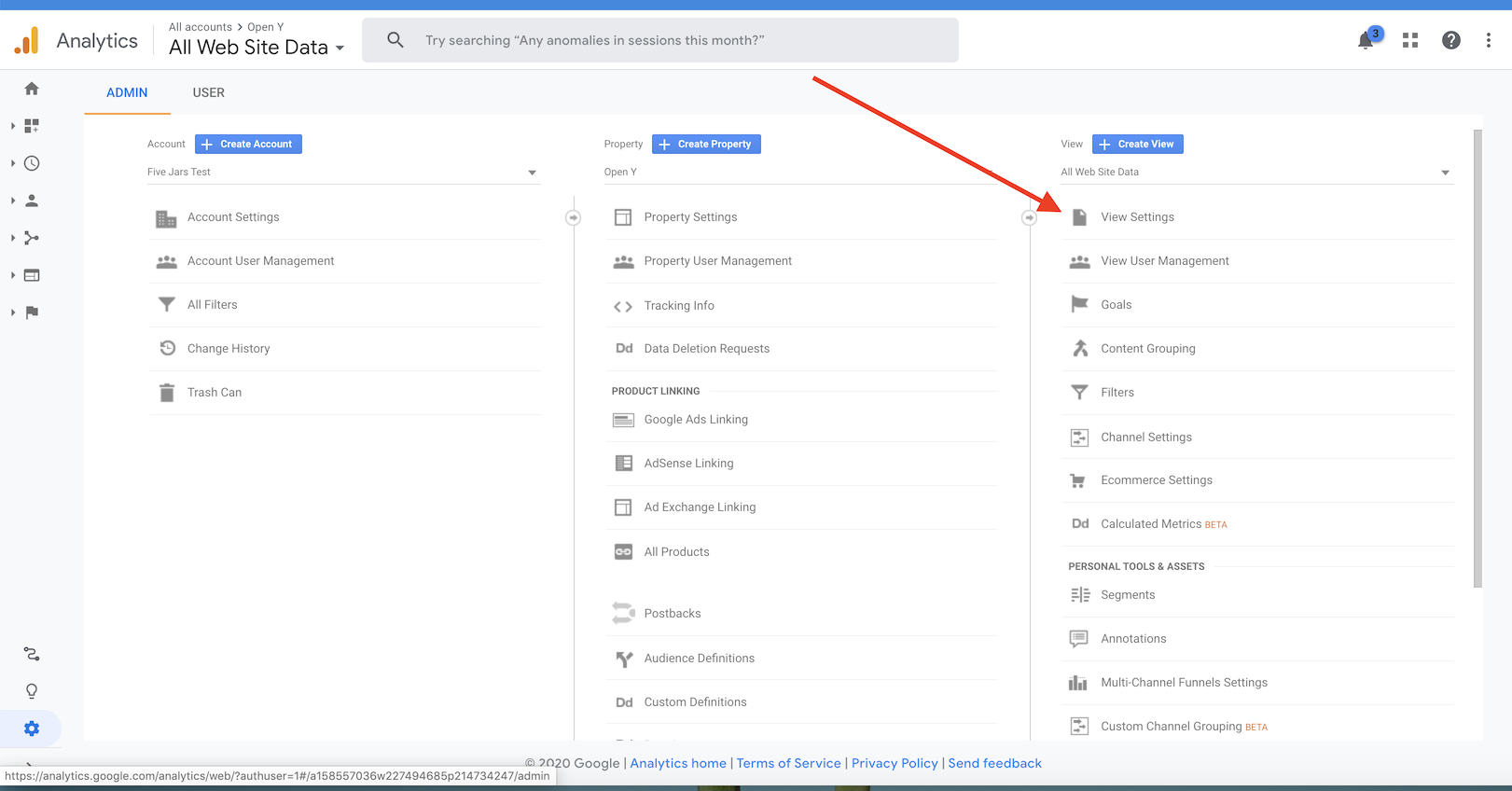Open the Open Y property dropdown
The height and width of the screenshot is (791, 1512).
pyautogui.click(x=799, y=173)
